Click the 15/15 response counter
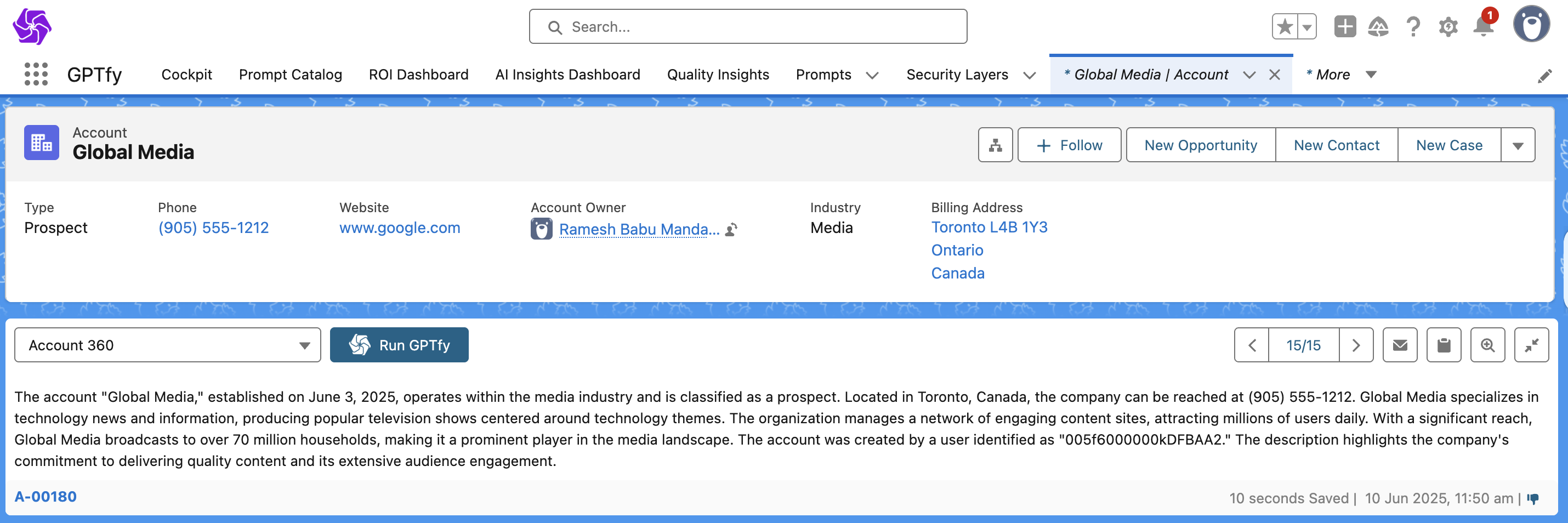 (x=1303, y=345)
